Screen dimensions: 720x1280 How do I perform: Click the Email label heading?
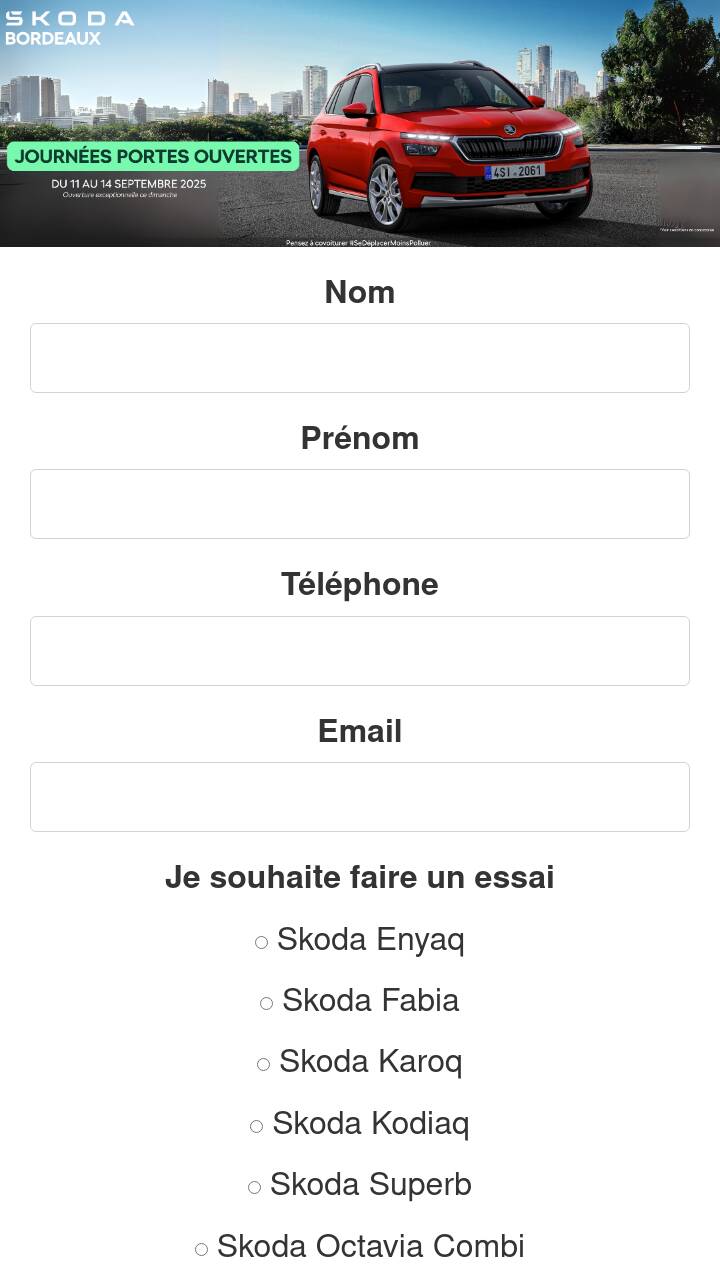pyautogui.click(x=360, y=731)
